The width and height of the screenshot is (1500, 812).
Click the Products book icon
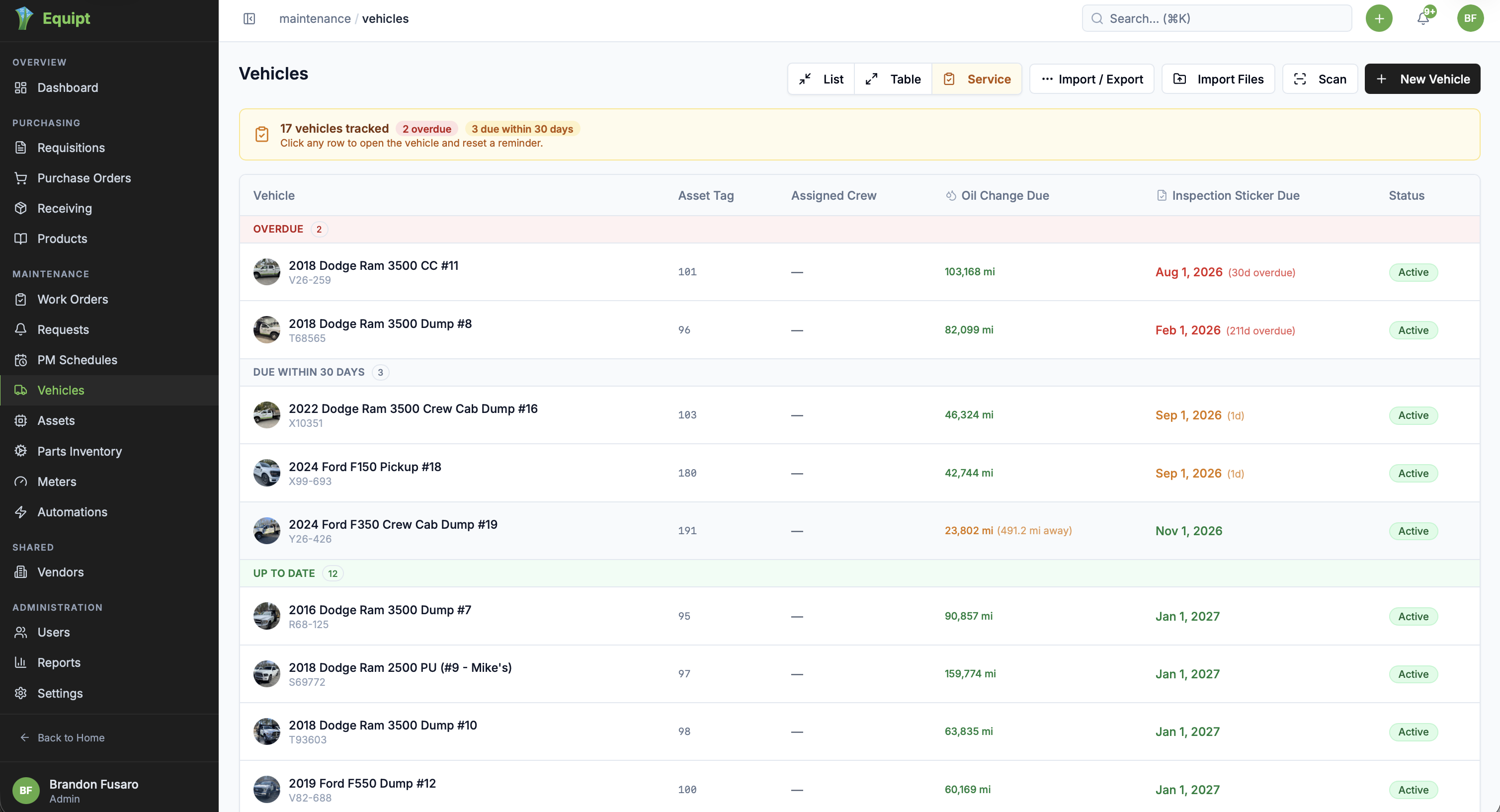pos(21,239)
